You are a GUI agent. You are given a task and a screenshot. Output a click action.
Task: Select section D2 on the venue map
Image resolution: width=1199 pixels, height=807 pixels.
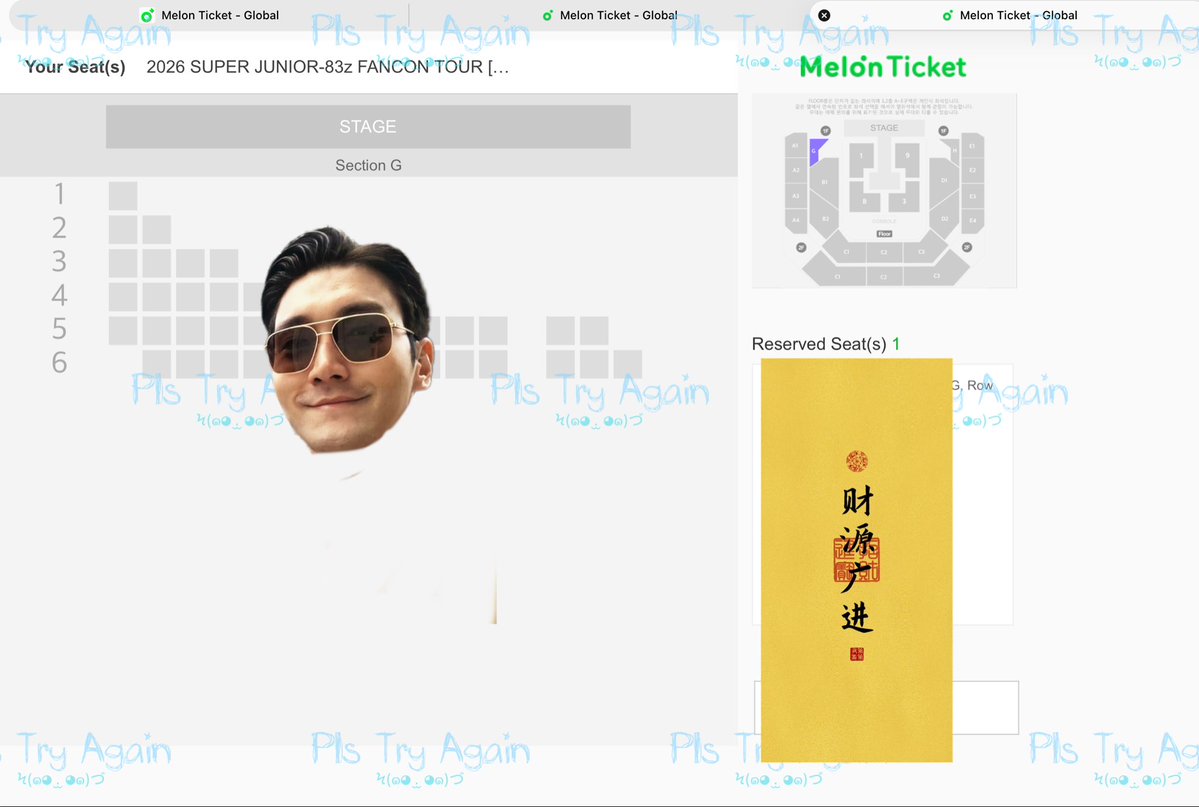(944, 219)
